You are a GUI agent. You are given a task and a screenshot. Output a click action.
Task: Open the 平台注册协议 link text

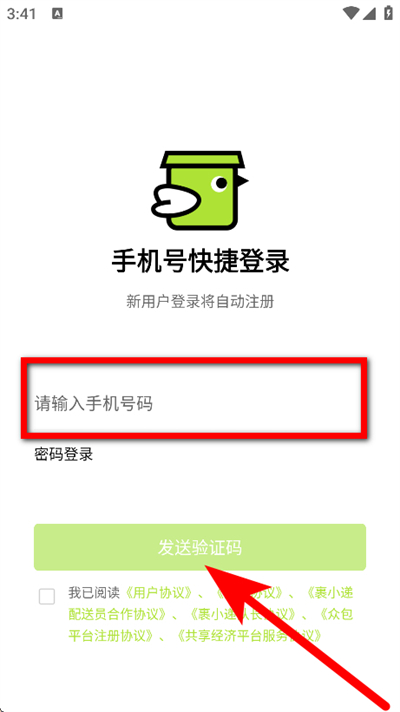point(111,636)
